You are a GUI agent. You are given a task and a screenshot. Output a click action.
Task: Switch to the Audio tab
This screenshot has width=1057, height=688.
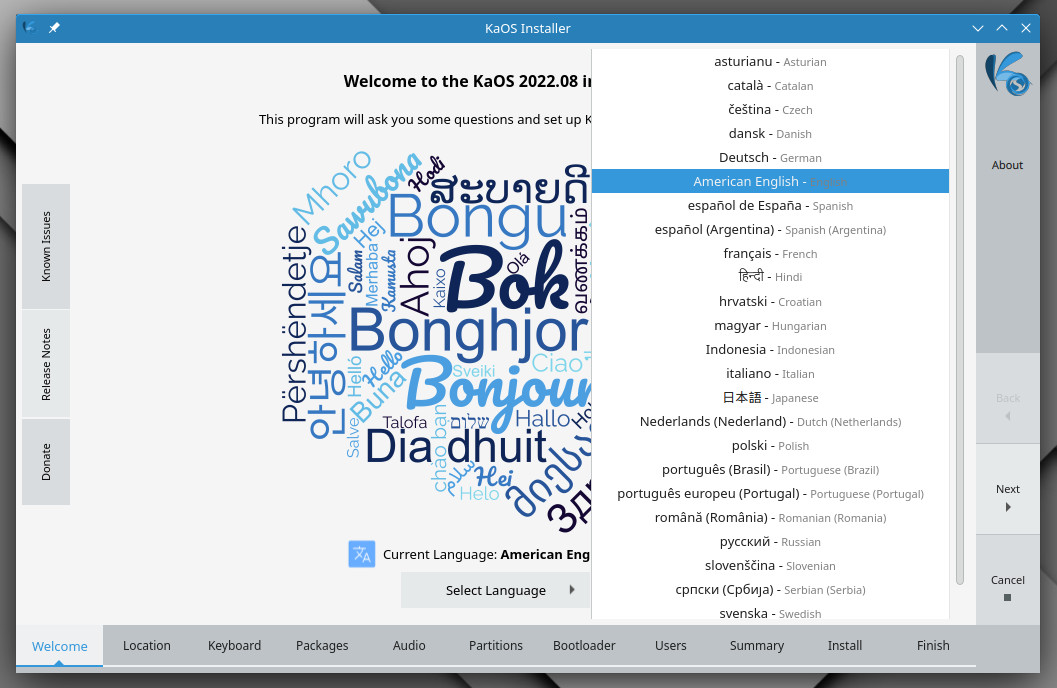(x=409, y=646)
